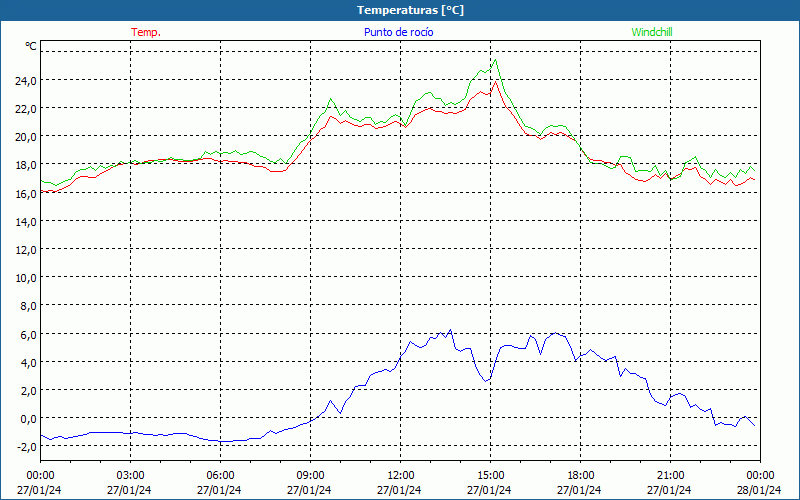Click the 8,0 value on the y-axis

click(28, 306)
